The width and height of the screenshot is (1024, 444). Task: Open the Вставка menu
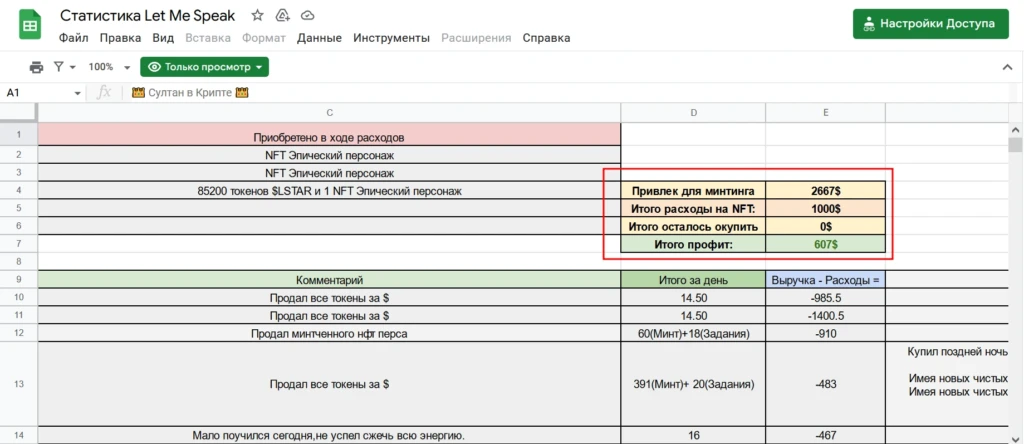(208, 38)
